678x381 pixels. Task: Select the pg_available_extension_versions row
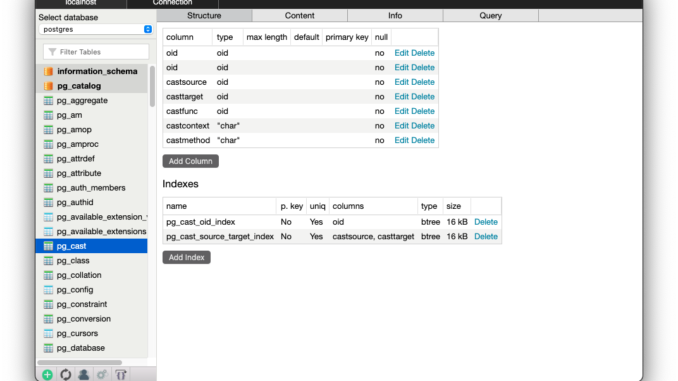coord(92,217)
